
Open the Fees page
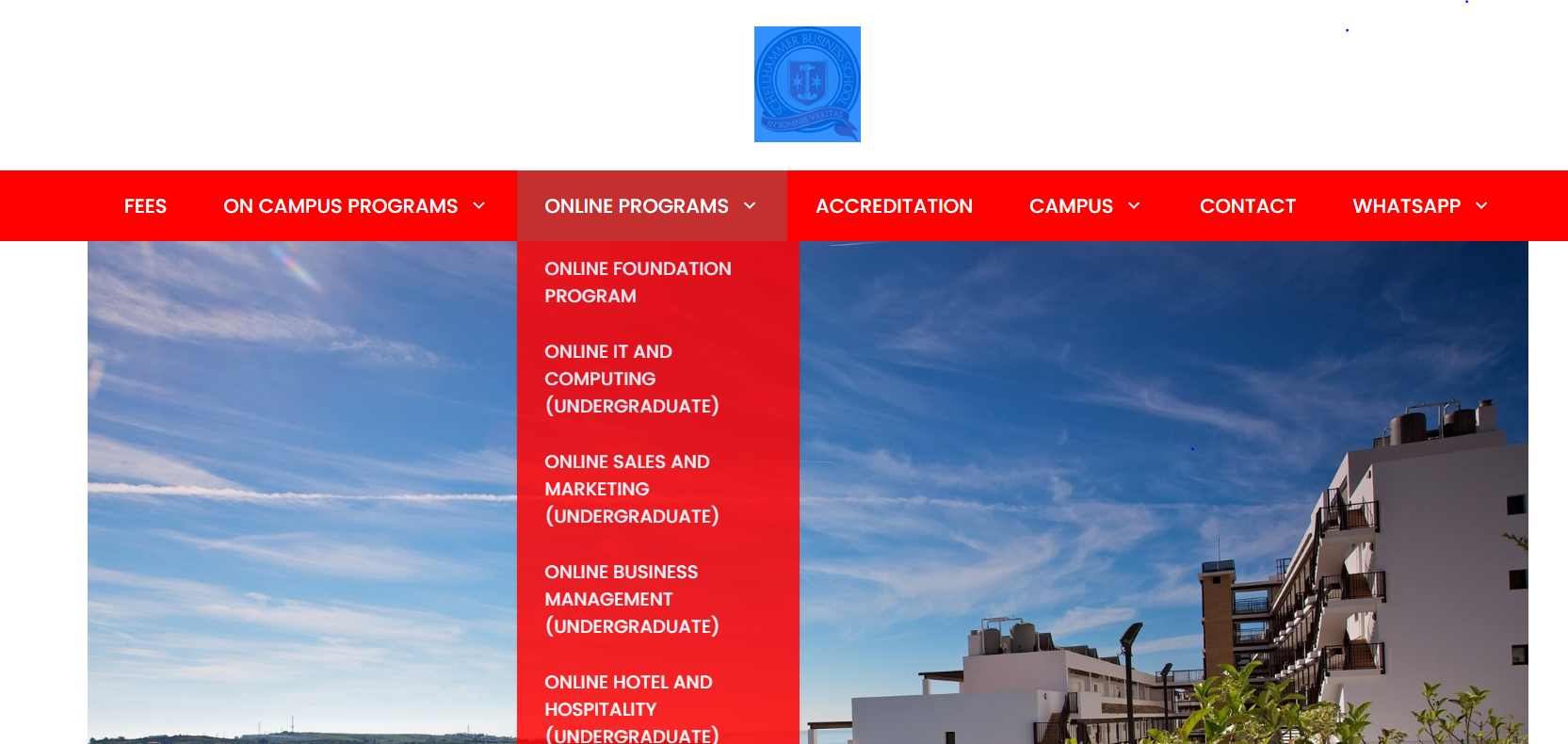pyautogui.click(x=145, y=206)
